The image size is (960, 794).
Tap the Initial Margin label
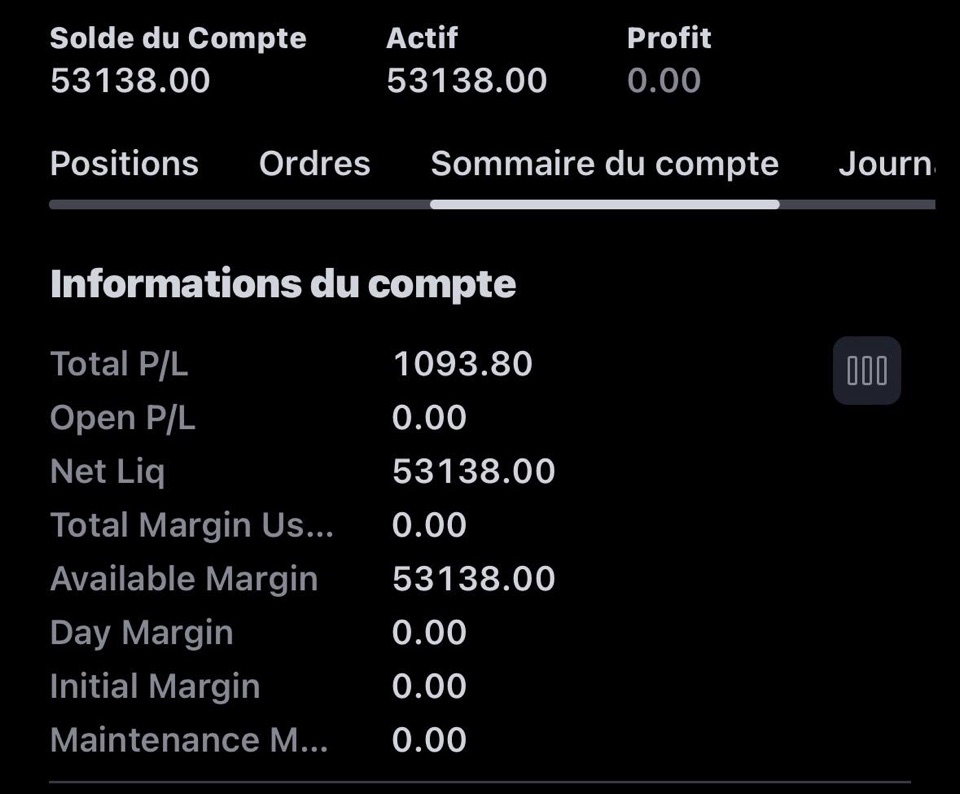155,686
